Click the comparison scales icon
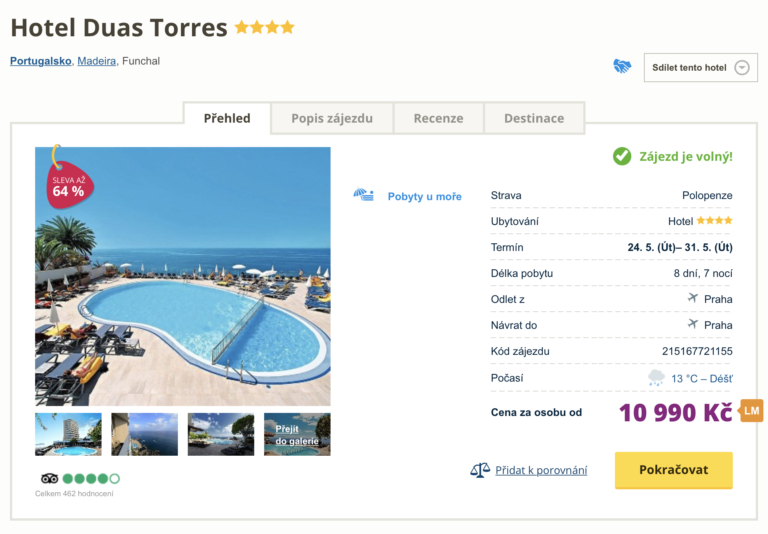 [480, 470]
